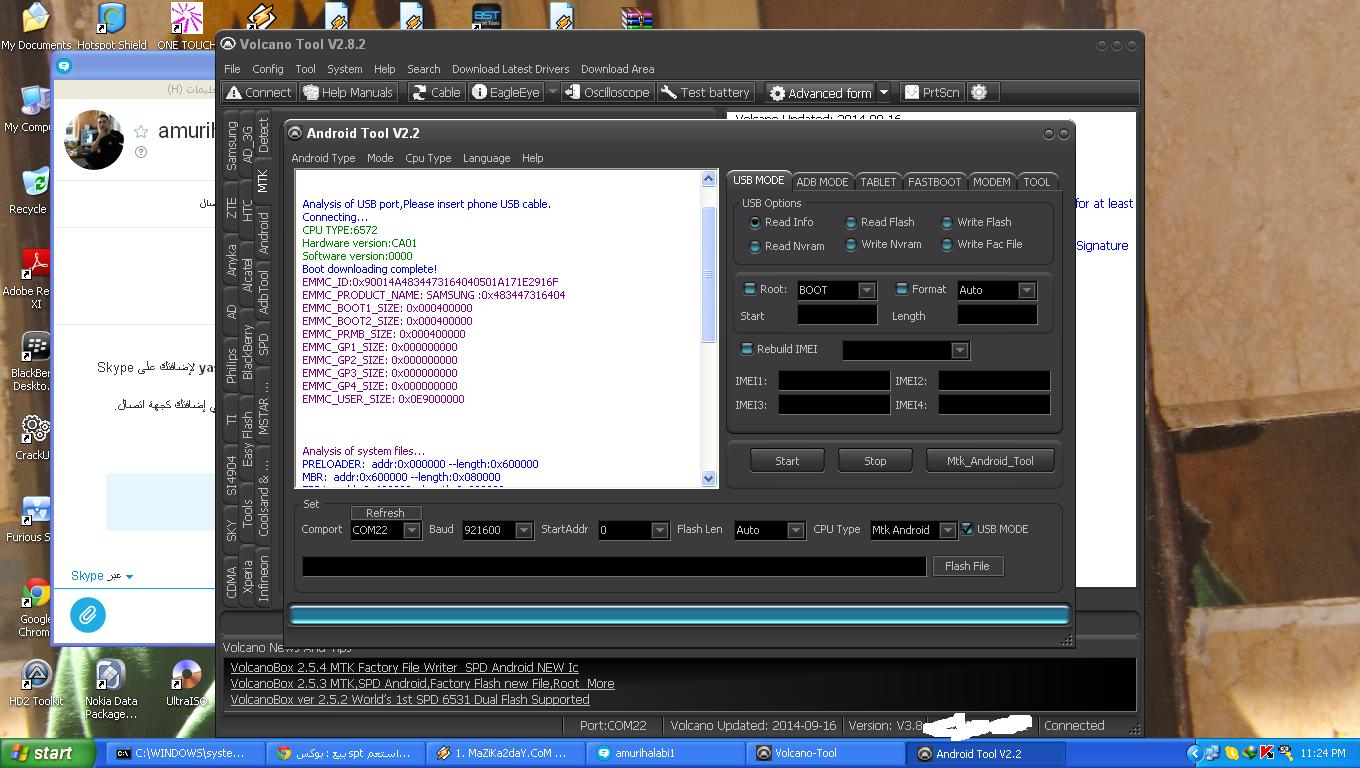The height and width of the screenshot is (768, 1360).
Task: Open the Advanced form button
Action: pos(821,92)
